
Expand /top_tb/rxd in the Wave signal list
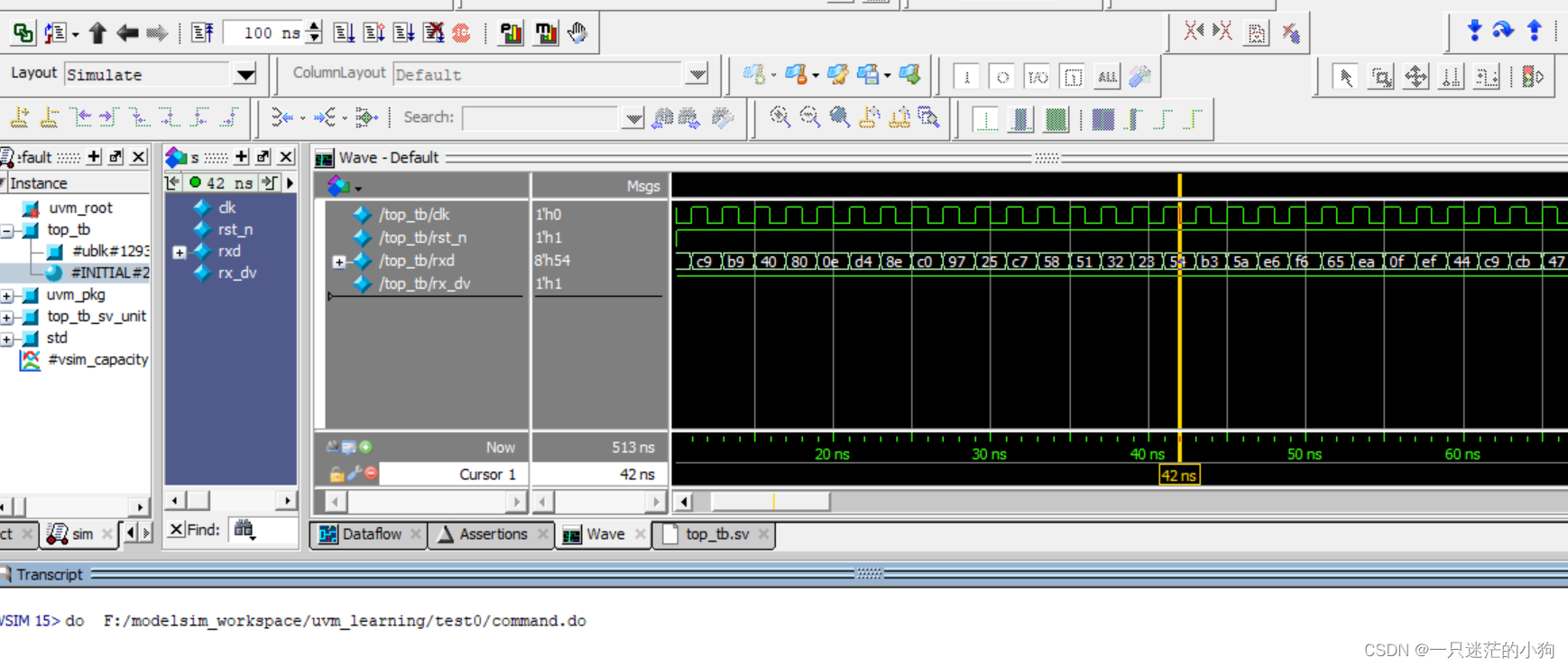(339, 262)
